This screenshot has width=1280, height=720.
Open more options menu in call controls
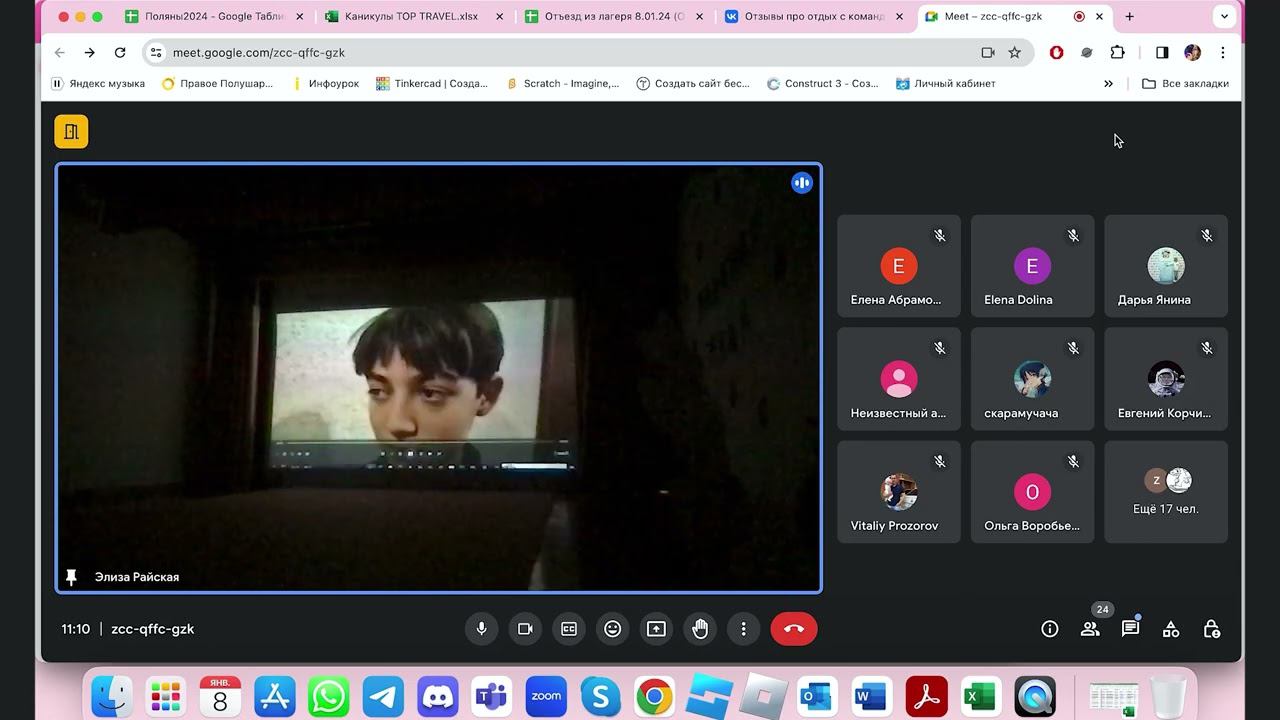tap(743, 629)
